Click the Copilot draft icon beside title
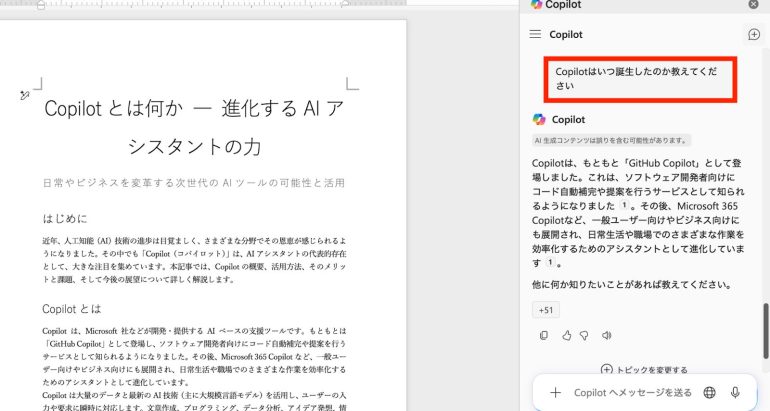The image size is (770, 411). tap(25, 95)
